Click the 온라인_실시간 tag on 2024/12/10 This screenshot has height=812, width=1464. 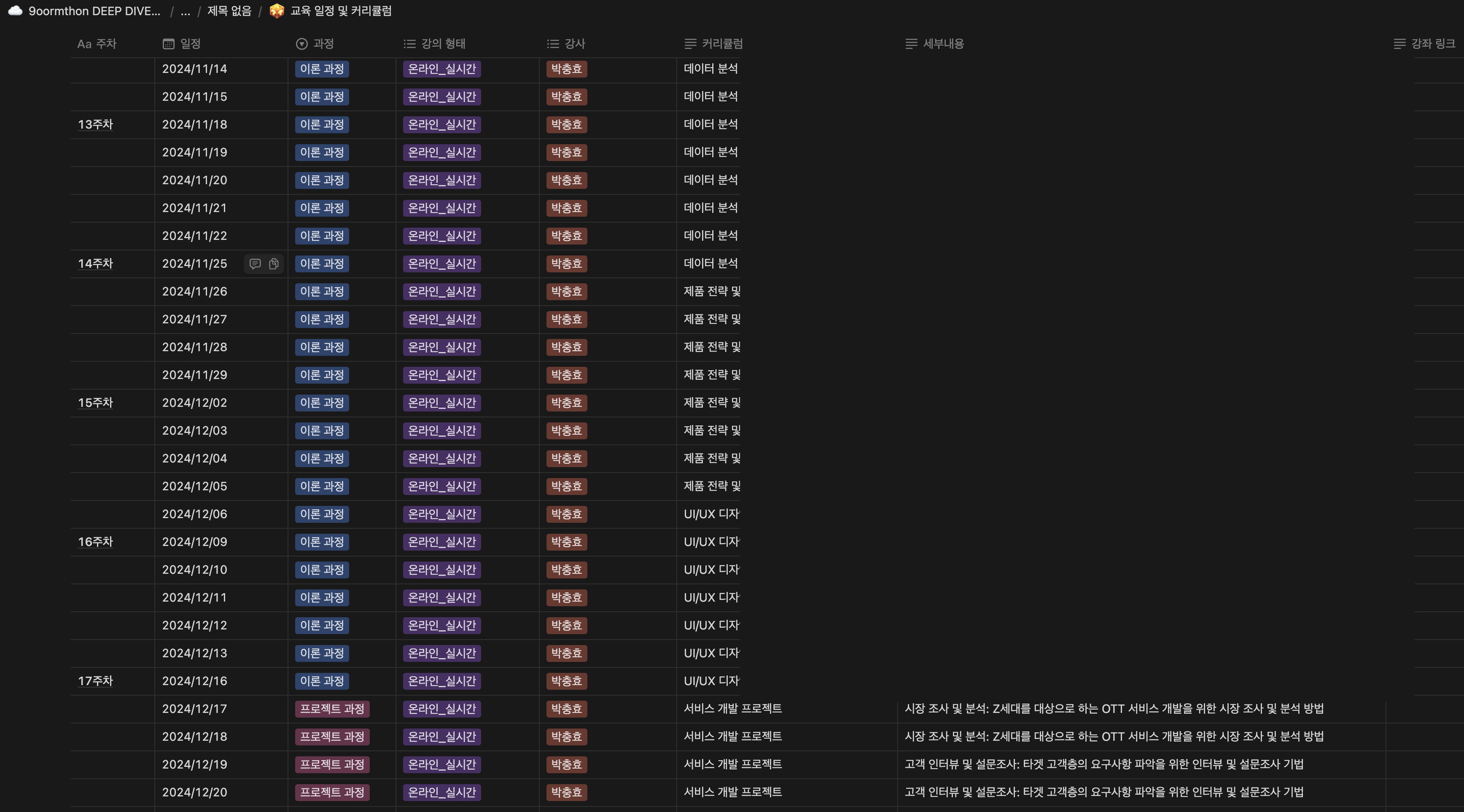coord(442,569)
